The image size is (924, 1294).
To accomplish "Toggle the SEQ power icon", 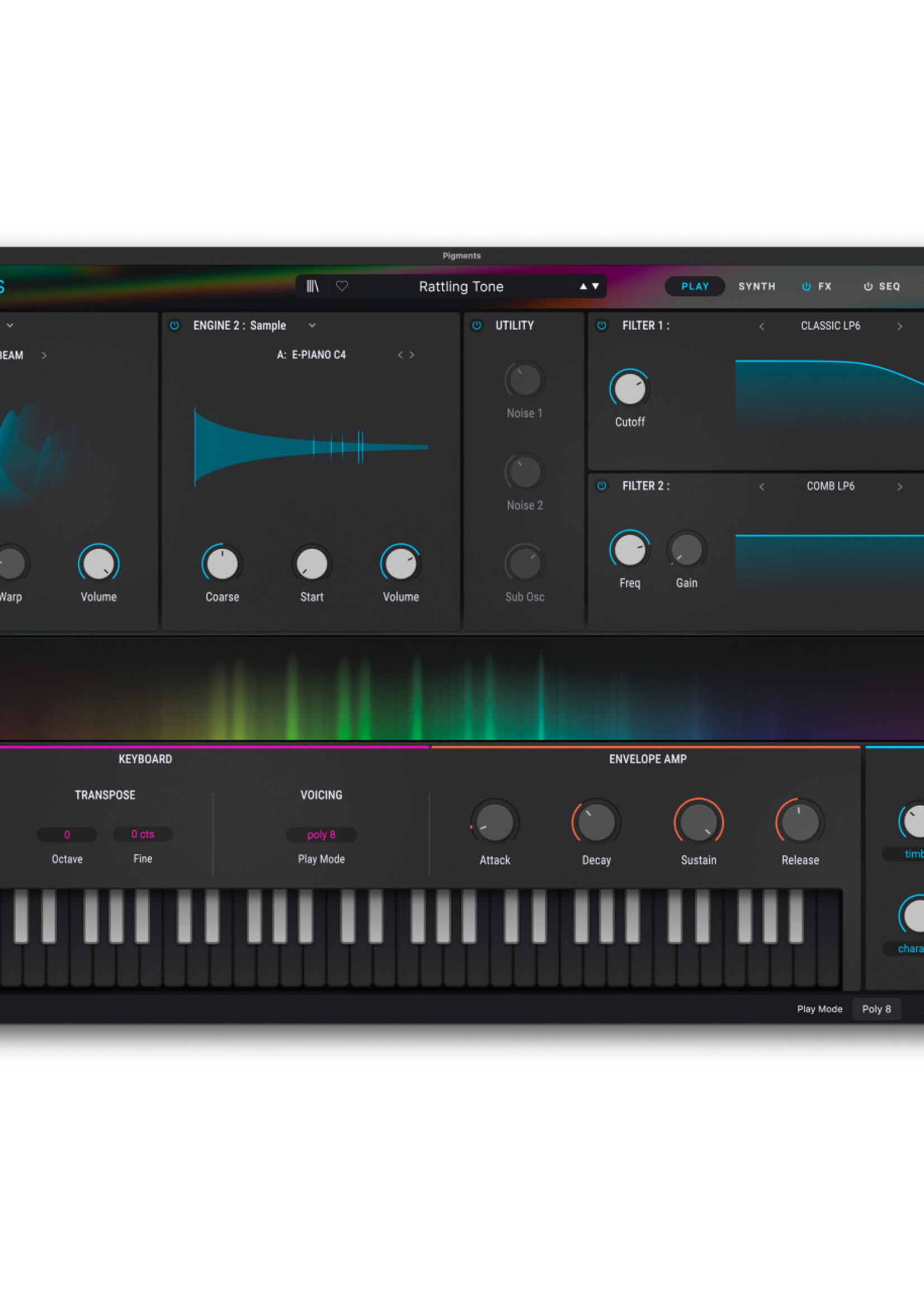I will [x=868, y=286].
